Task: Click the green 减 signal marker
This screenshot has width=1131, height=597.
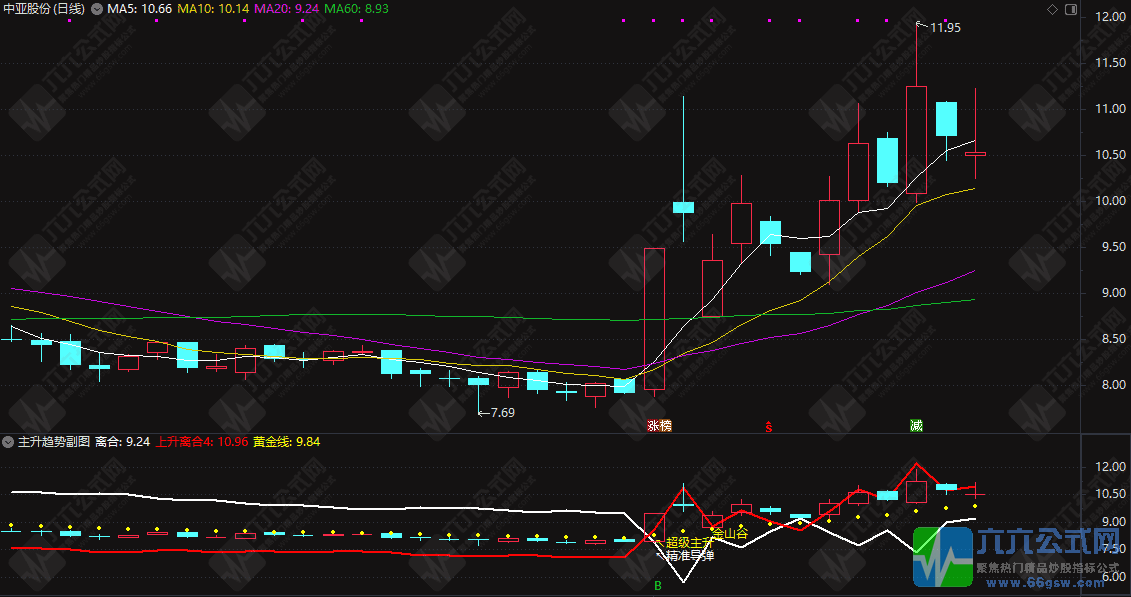Action: tap(916, 425)
